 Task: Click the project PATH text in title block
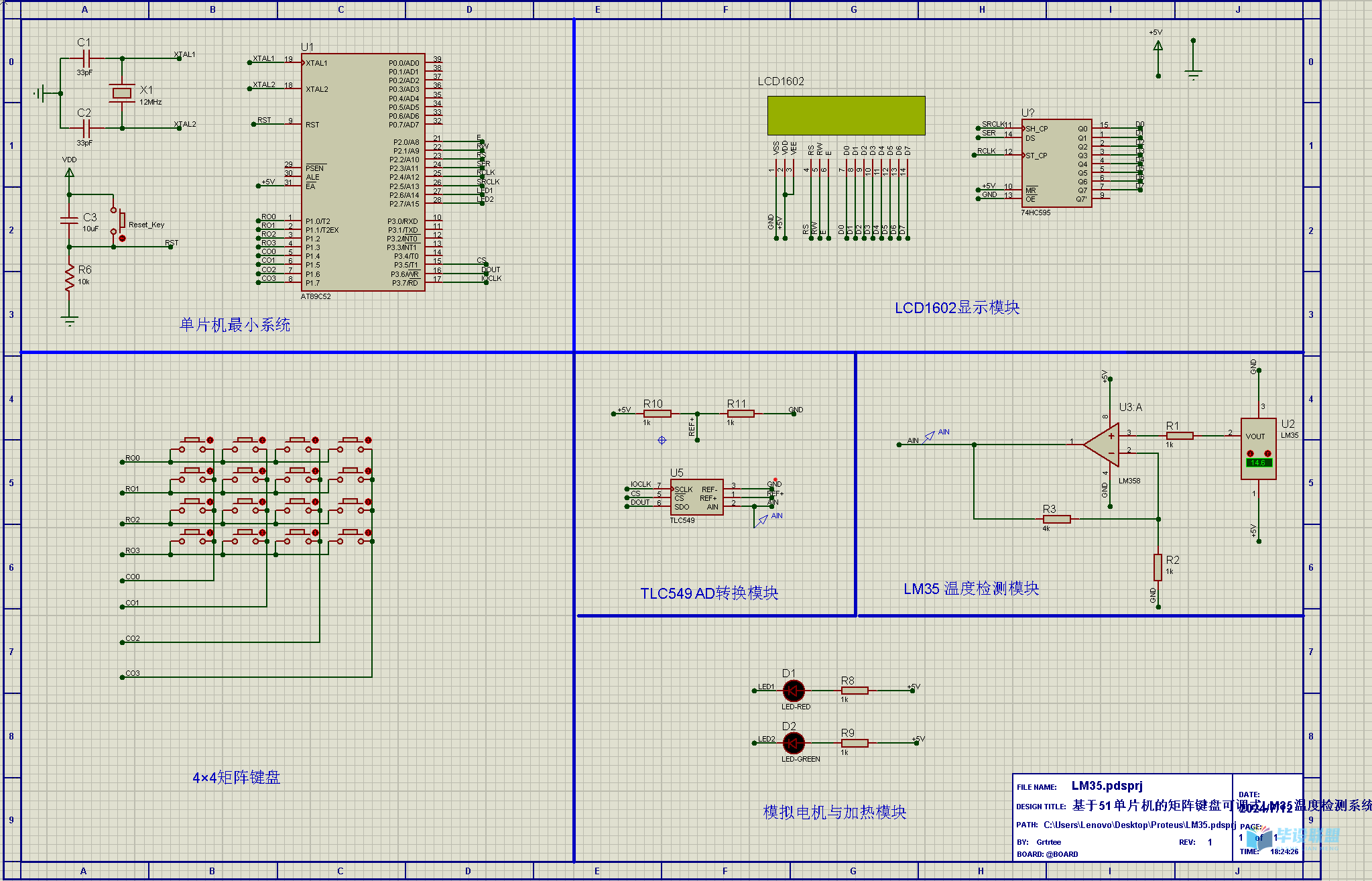click(1139, 825)
